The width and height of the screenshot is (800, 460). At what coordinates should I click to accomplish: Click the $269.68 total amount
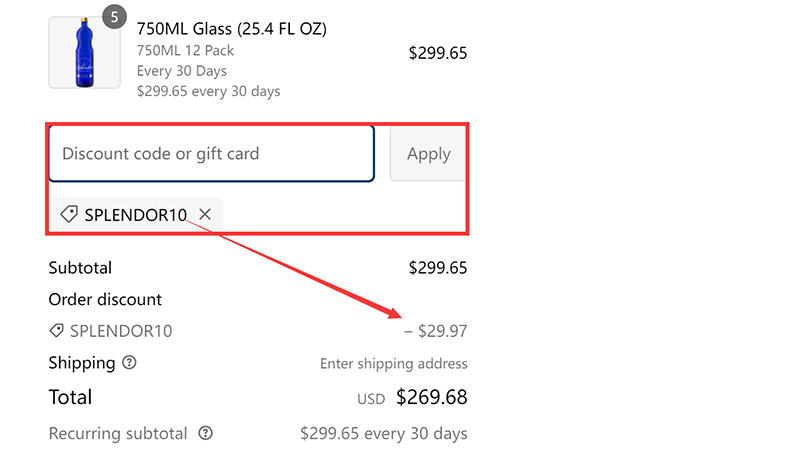pos(431,397)
